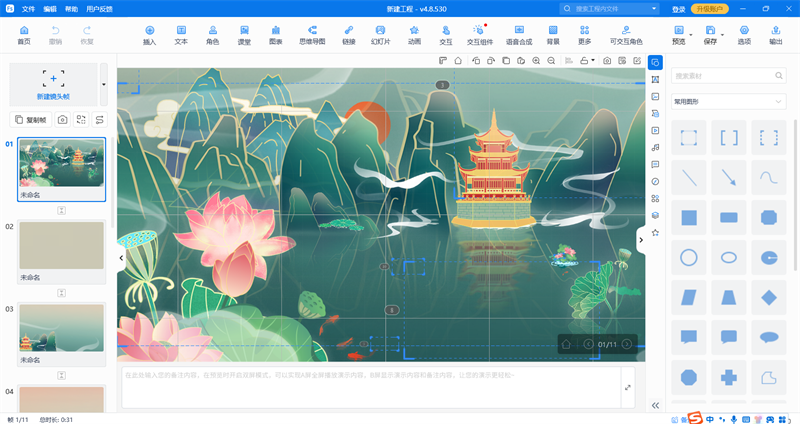Click the zoom out magnifier on canvas toolbar
The height and width of the screenshot is (424, 800).
point(552,61)
